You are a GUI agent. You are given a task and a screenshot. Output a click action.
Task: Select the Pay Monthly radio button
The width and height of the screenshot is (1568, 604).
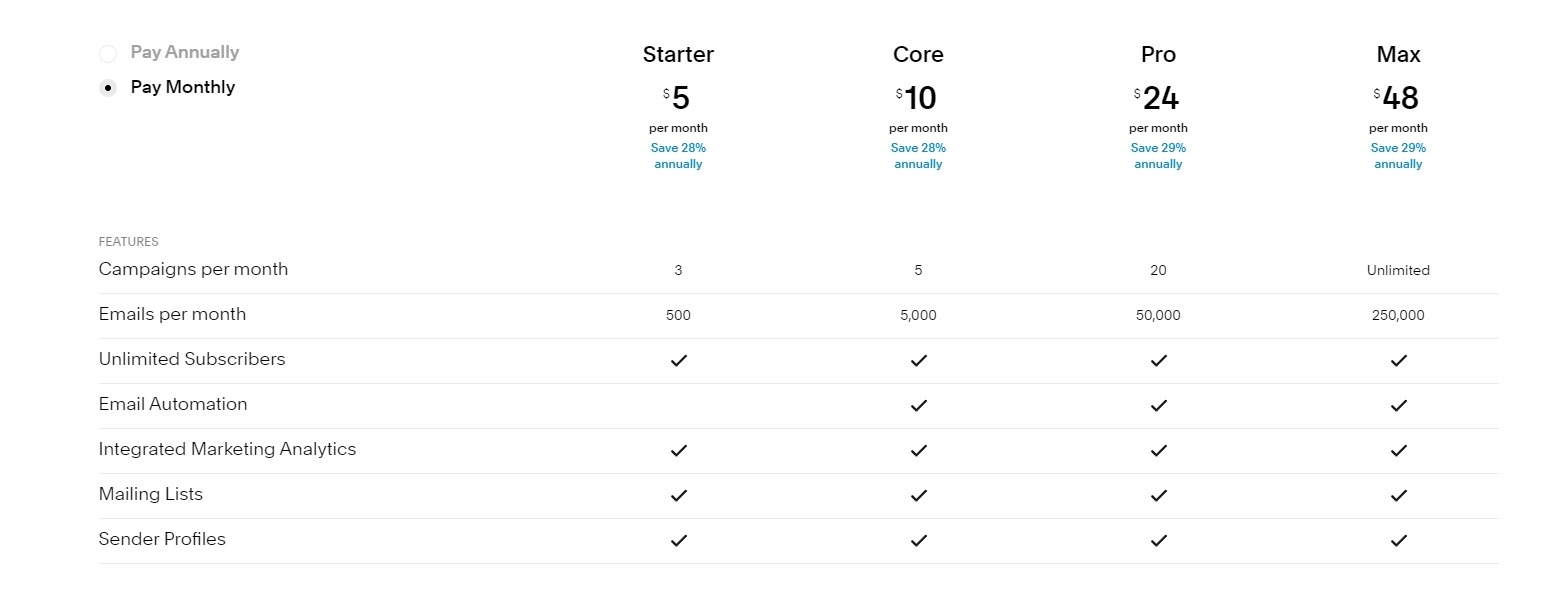[108, 88]
